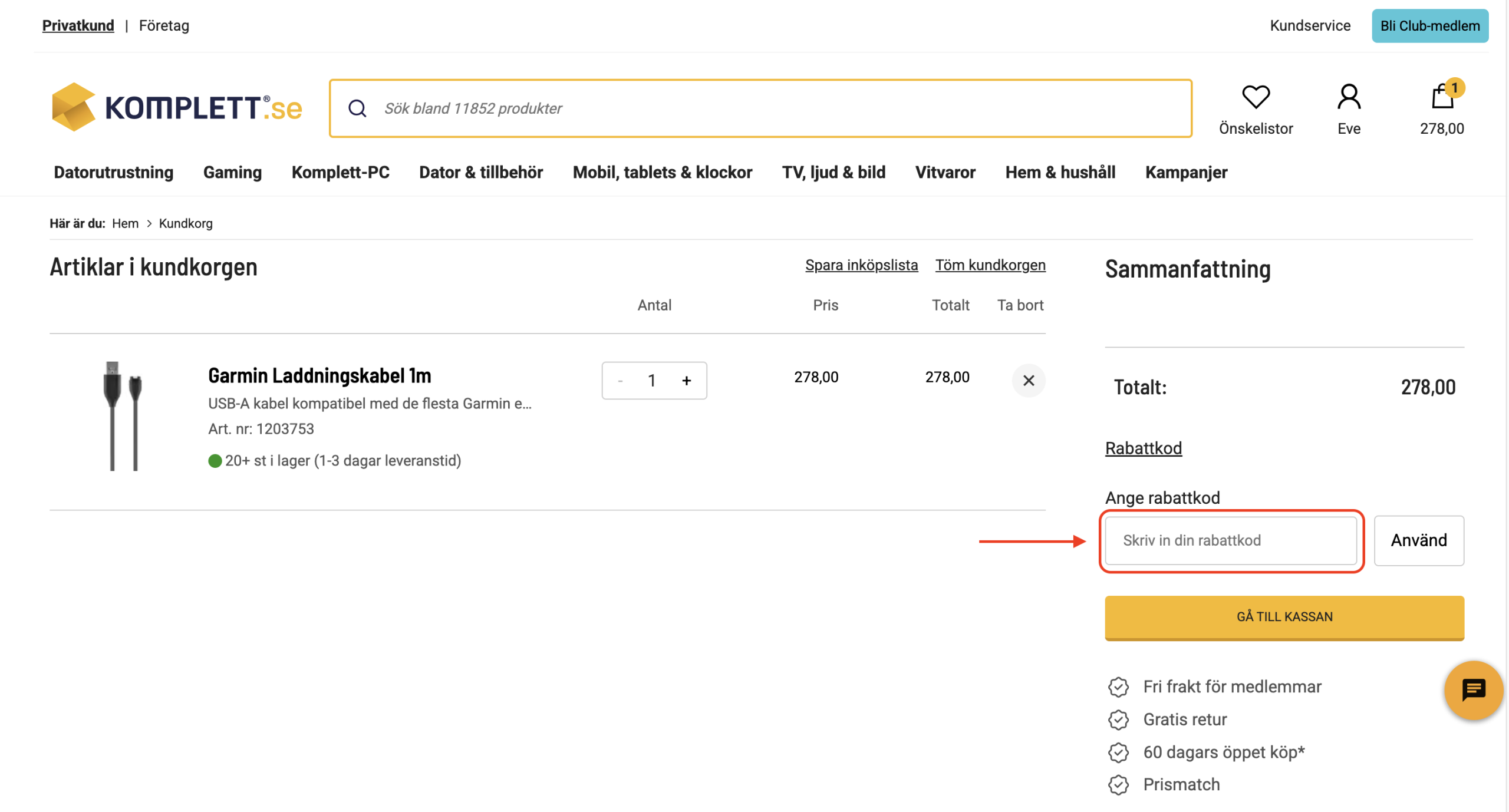Screen dimensions: 1509x812
Task: Click the green in-stock indicator dot
Action: pyautogui.click(x=215, y=461)
